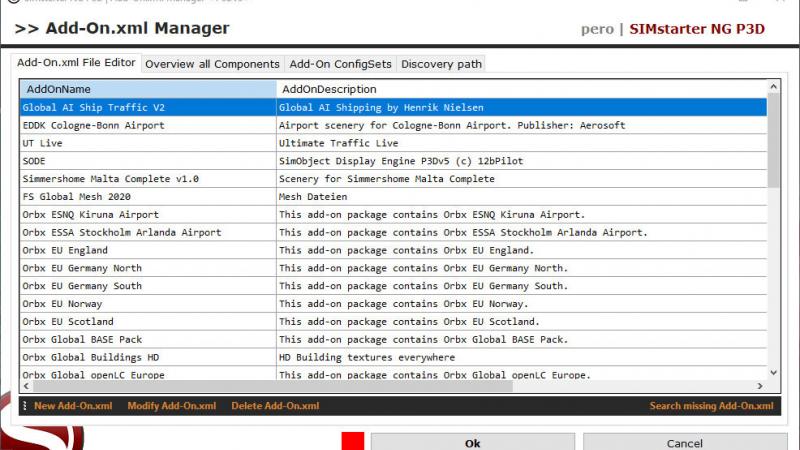Open the Add-On ConfigSets tab
The image size is (800, 450).
pyautogui.click(x=340, y=64)
